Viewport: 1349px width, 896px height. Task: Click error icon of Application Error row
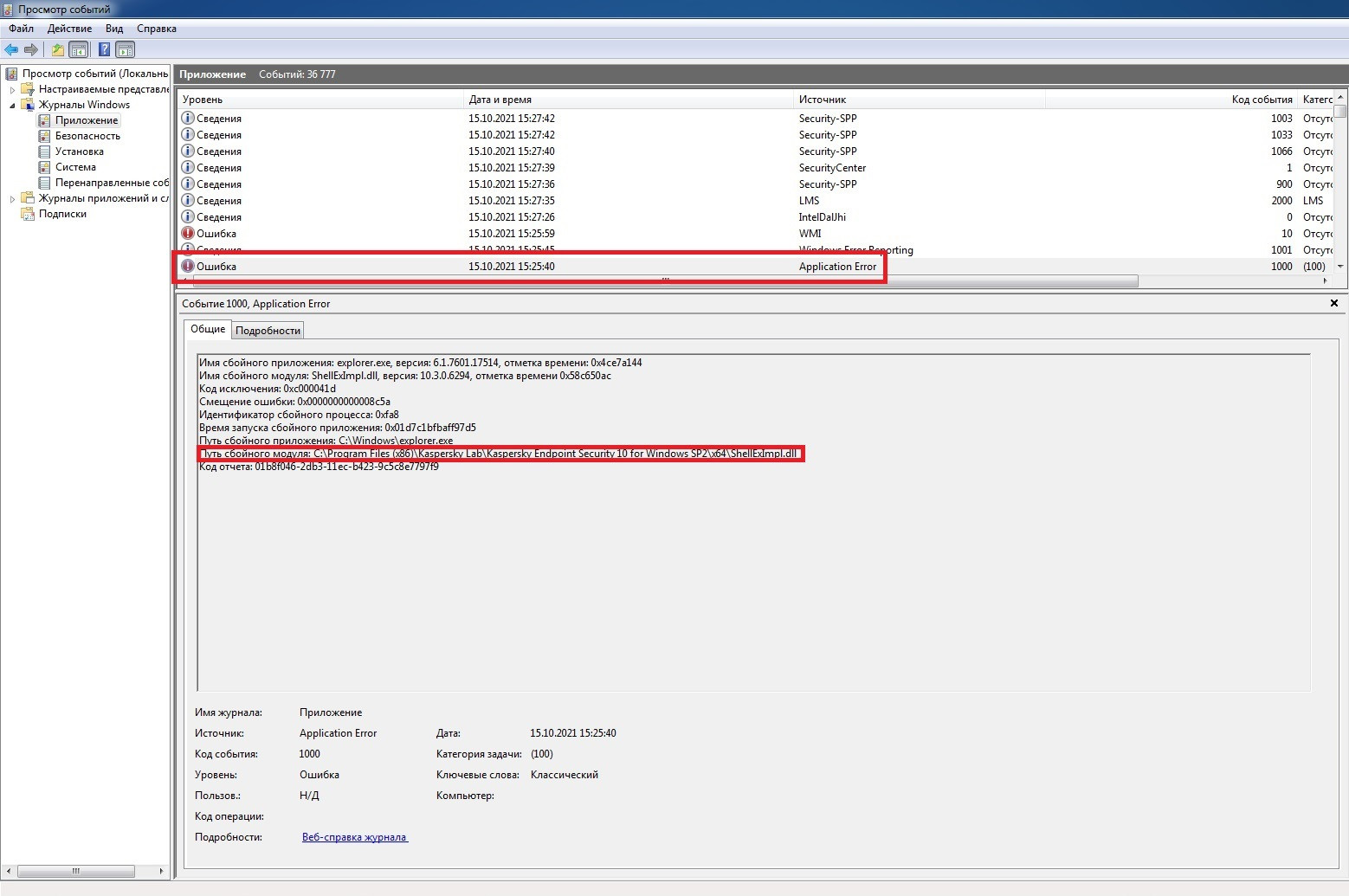(188, 266)
